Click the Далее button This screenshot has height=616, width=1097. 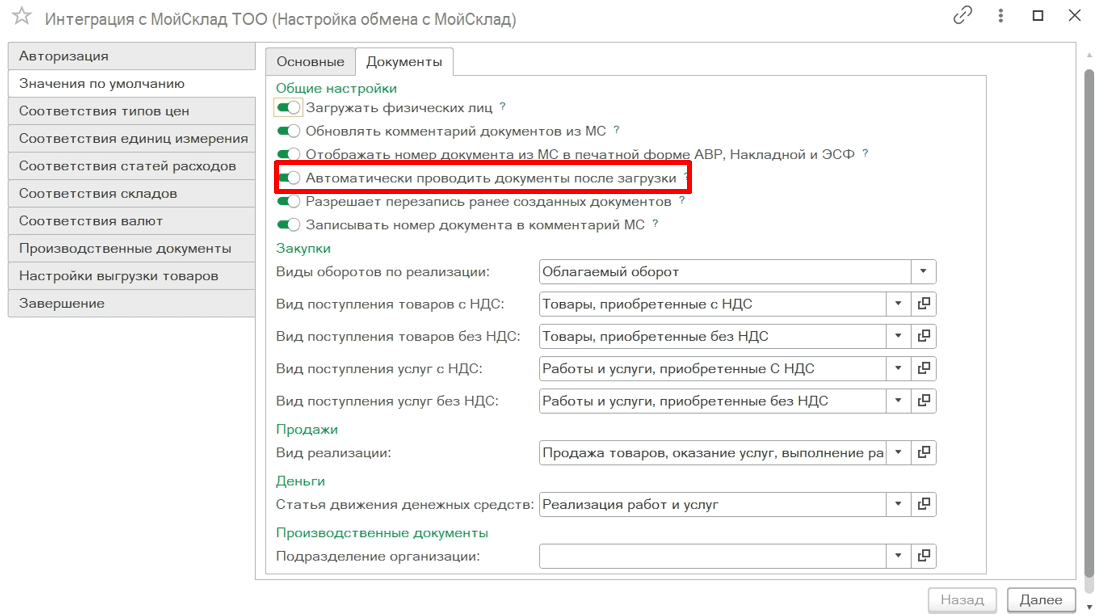click(x=1041, y=600)
